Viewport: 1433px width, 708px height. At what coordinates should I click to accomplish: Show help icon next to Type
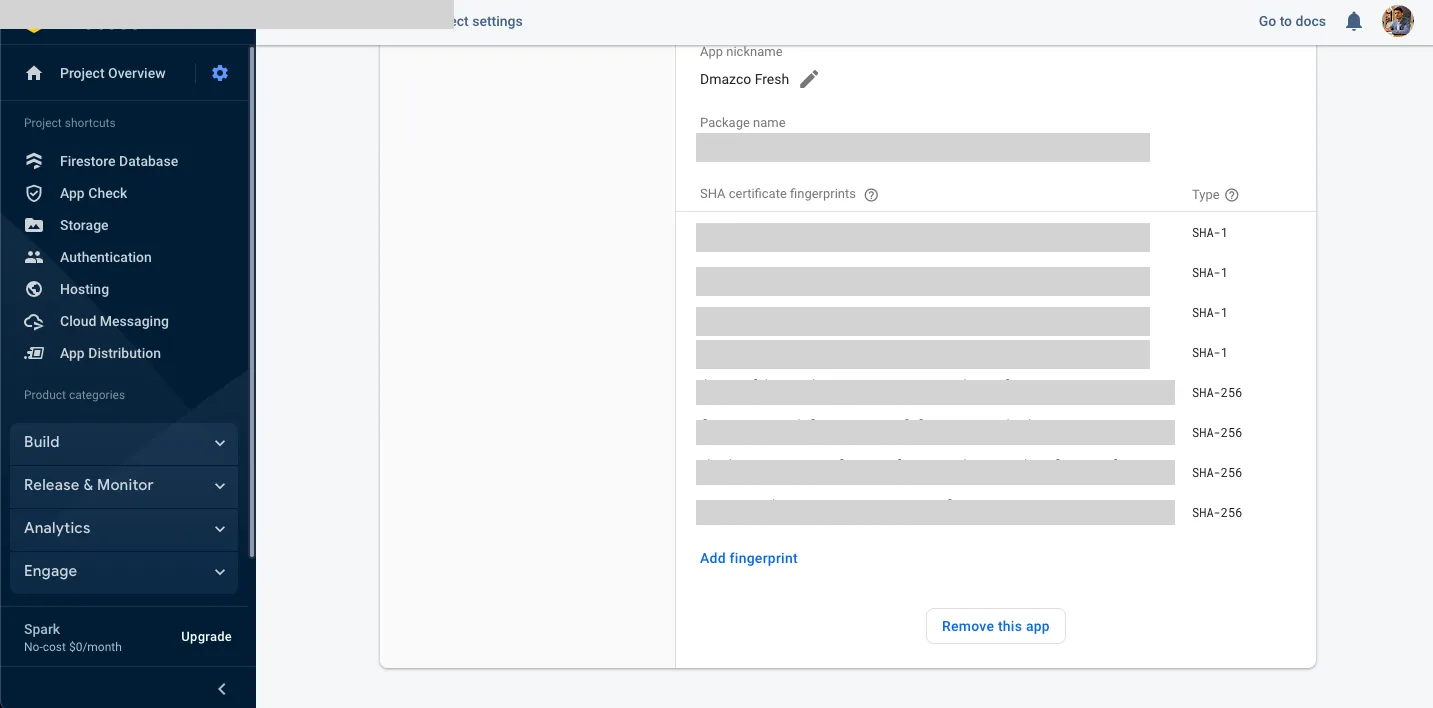point(1232,195)
